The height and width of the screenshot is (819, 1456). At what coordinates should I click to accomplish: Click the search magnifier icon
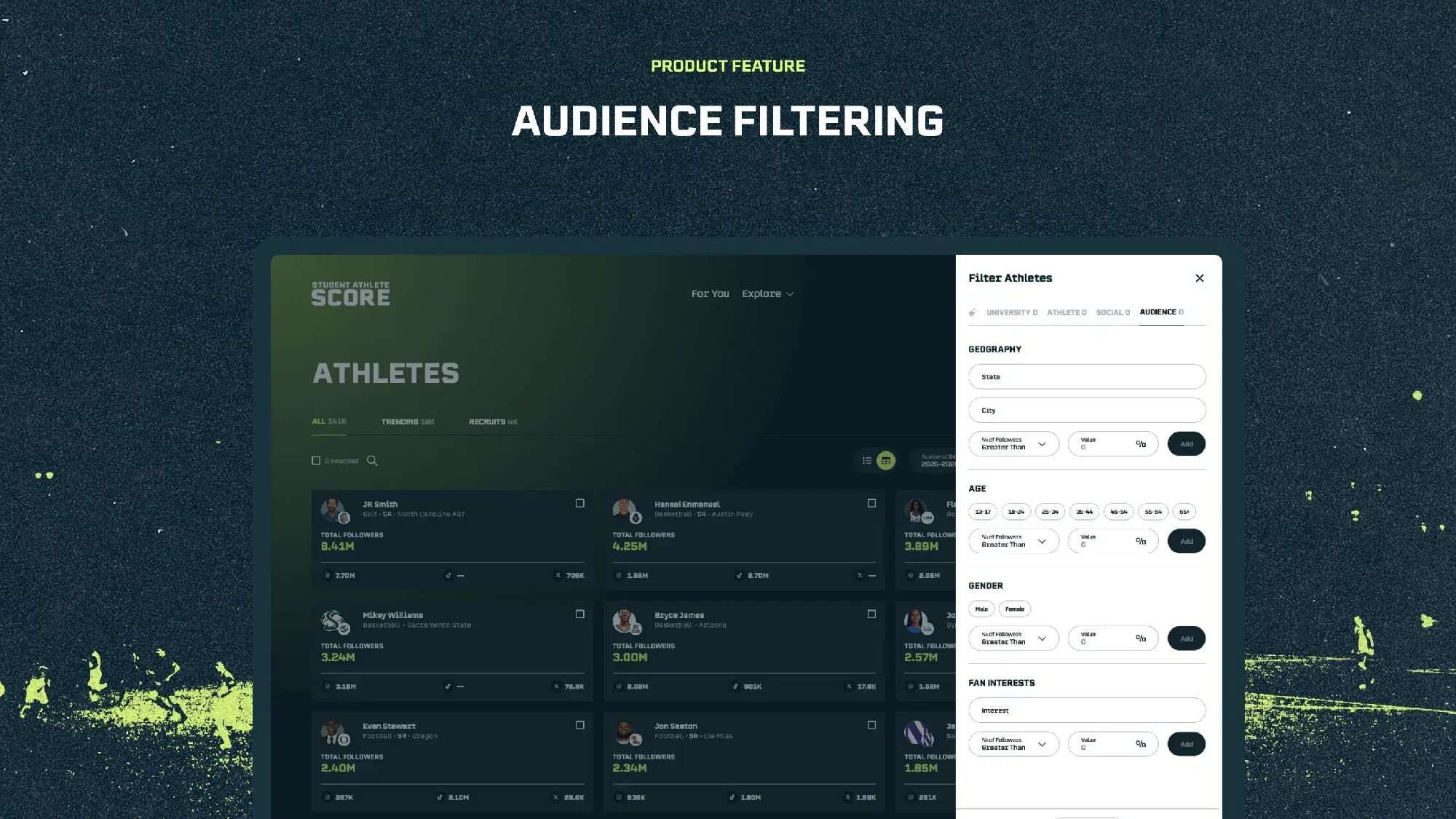372,460
